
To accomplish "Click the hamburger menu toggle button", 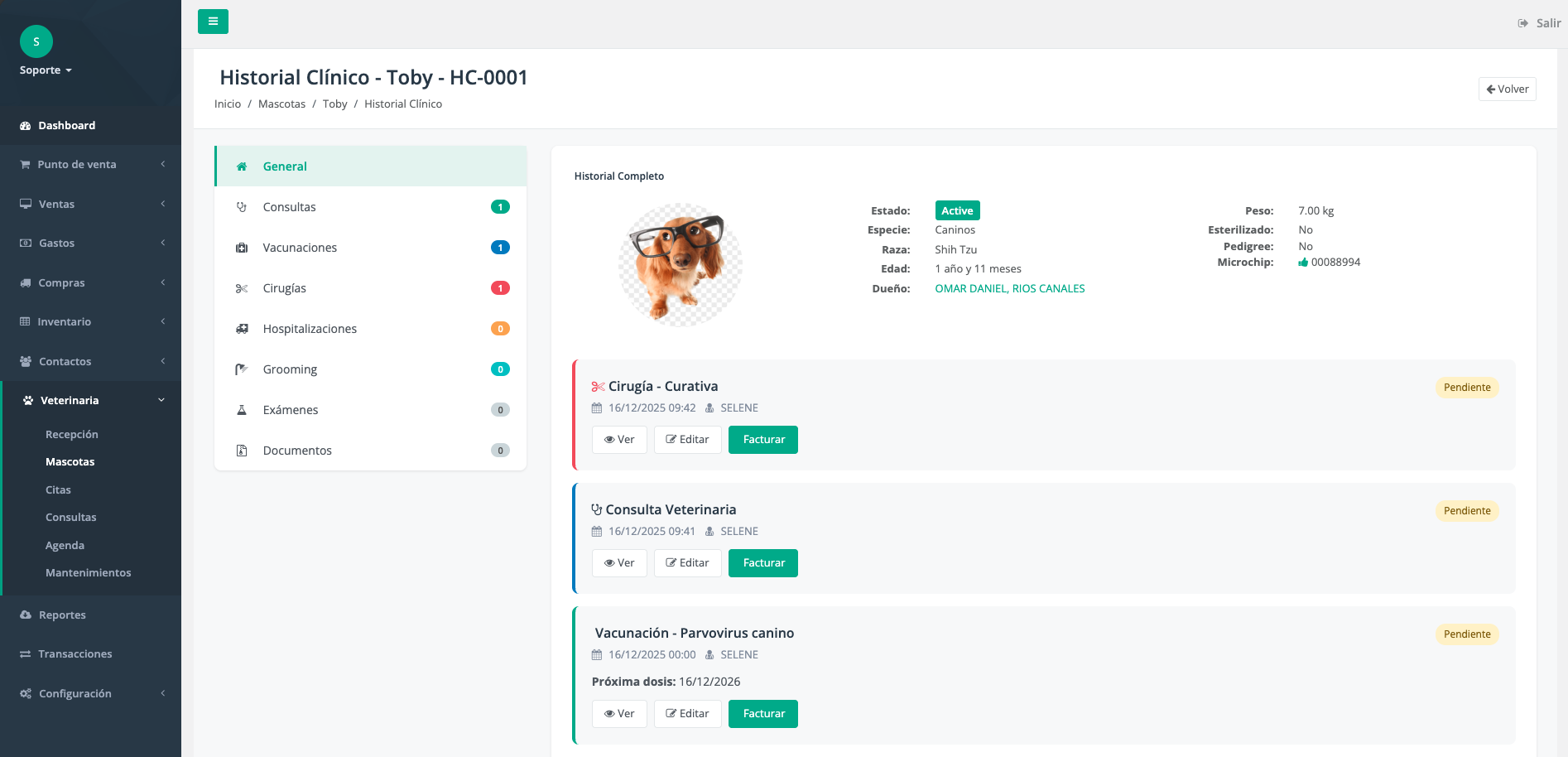I will (x=213, y=22).
